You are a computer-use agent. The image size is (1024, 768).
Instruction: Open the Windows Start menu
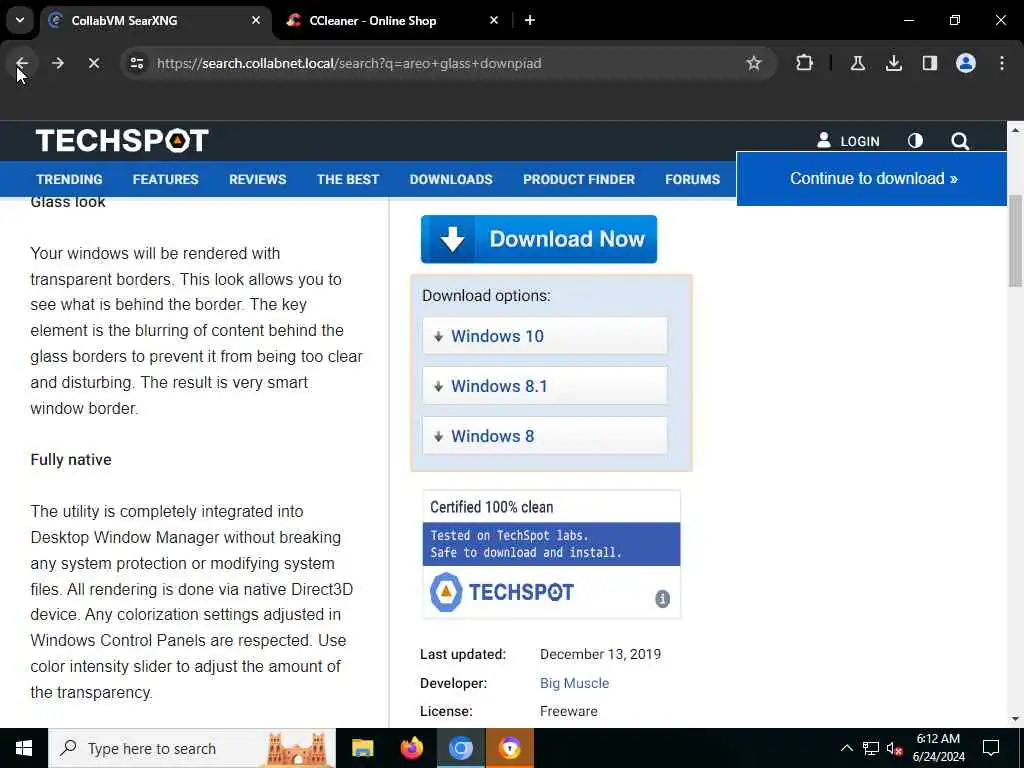24,748
